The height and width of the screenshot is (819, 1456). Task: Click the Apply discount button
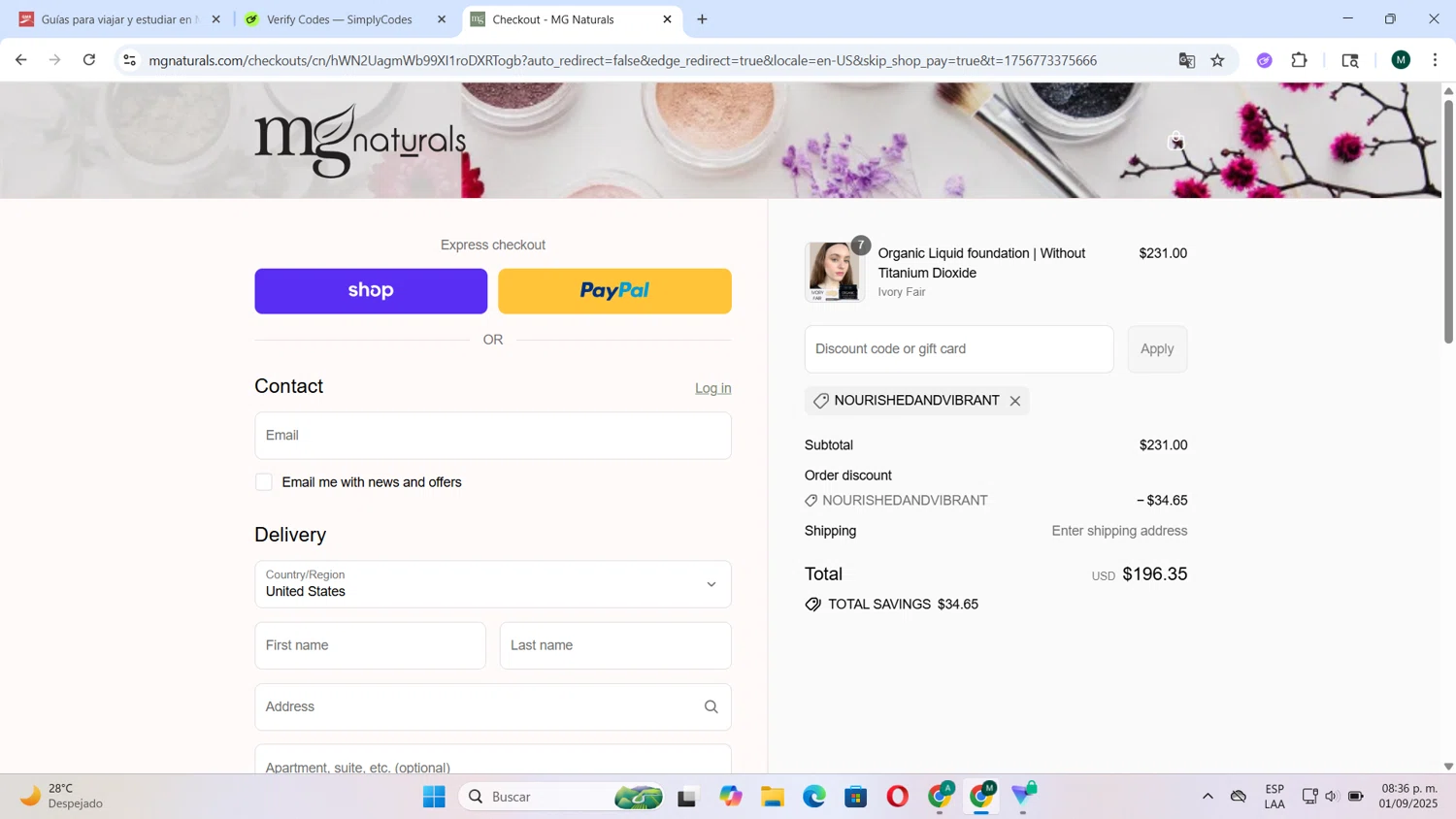(x=1157, y=349)
